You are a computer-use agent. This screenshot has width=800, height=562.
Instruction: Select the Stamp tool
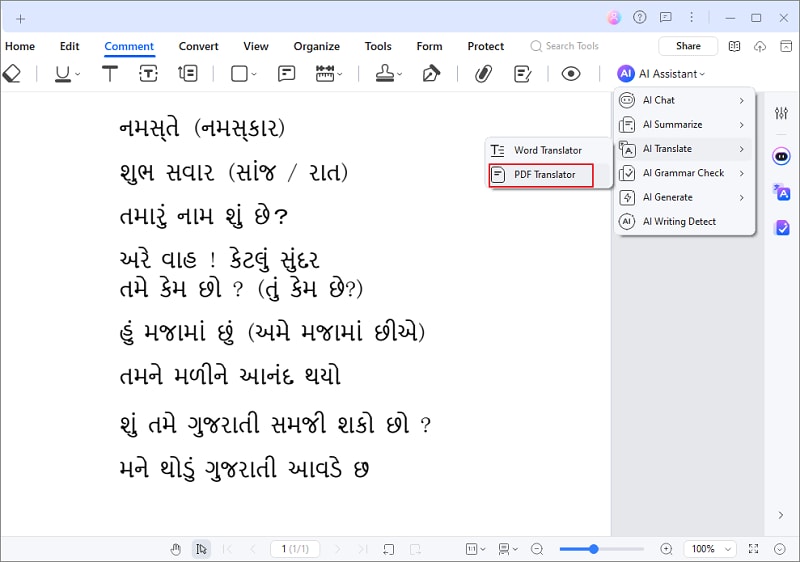point(385,74)
